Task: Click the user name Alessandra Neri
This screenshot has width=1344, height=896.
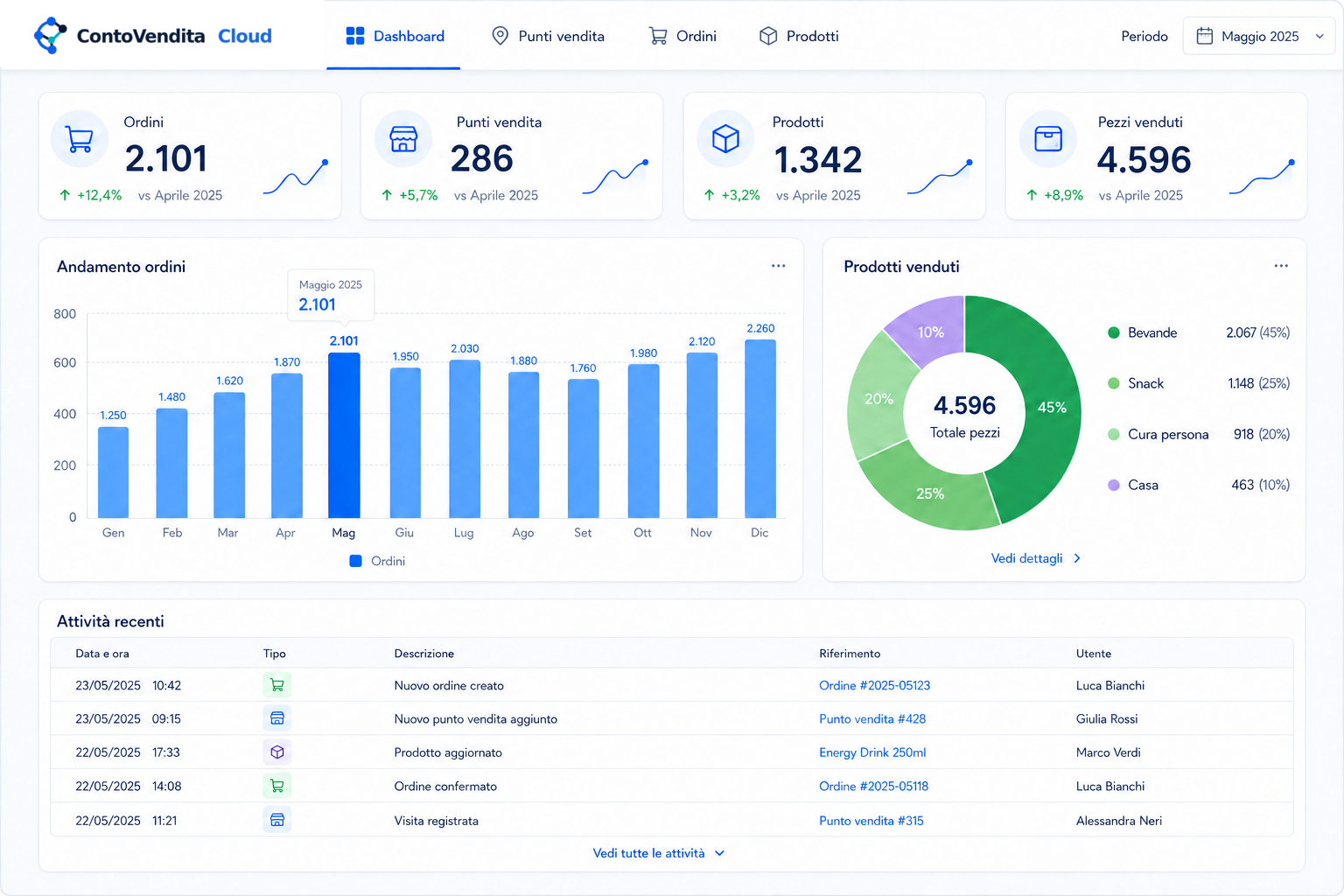Action: [x=1119, y=821]
